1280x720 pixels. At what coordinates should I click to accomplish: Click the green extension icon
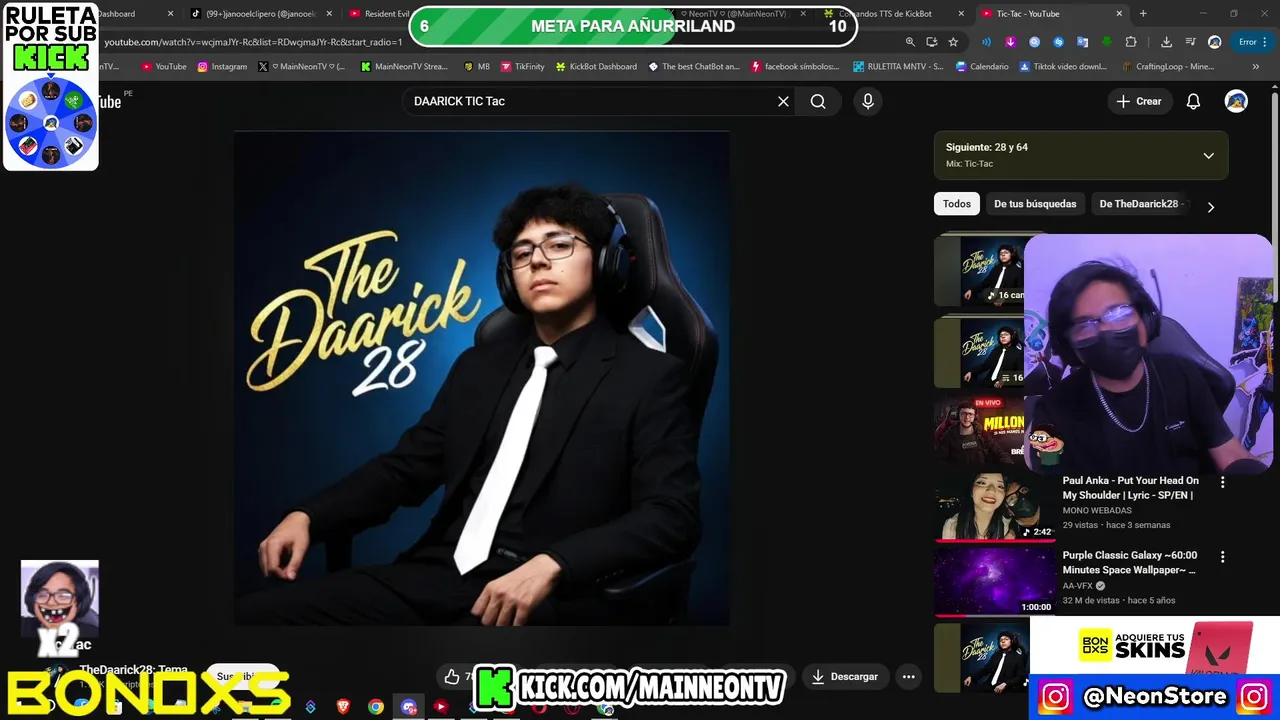click(1106, 42)
